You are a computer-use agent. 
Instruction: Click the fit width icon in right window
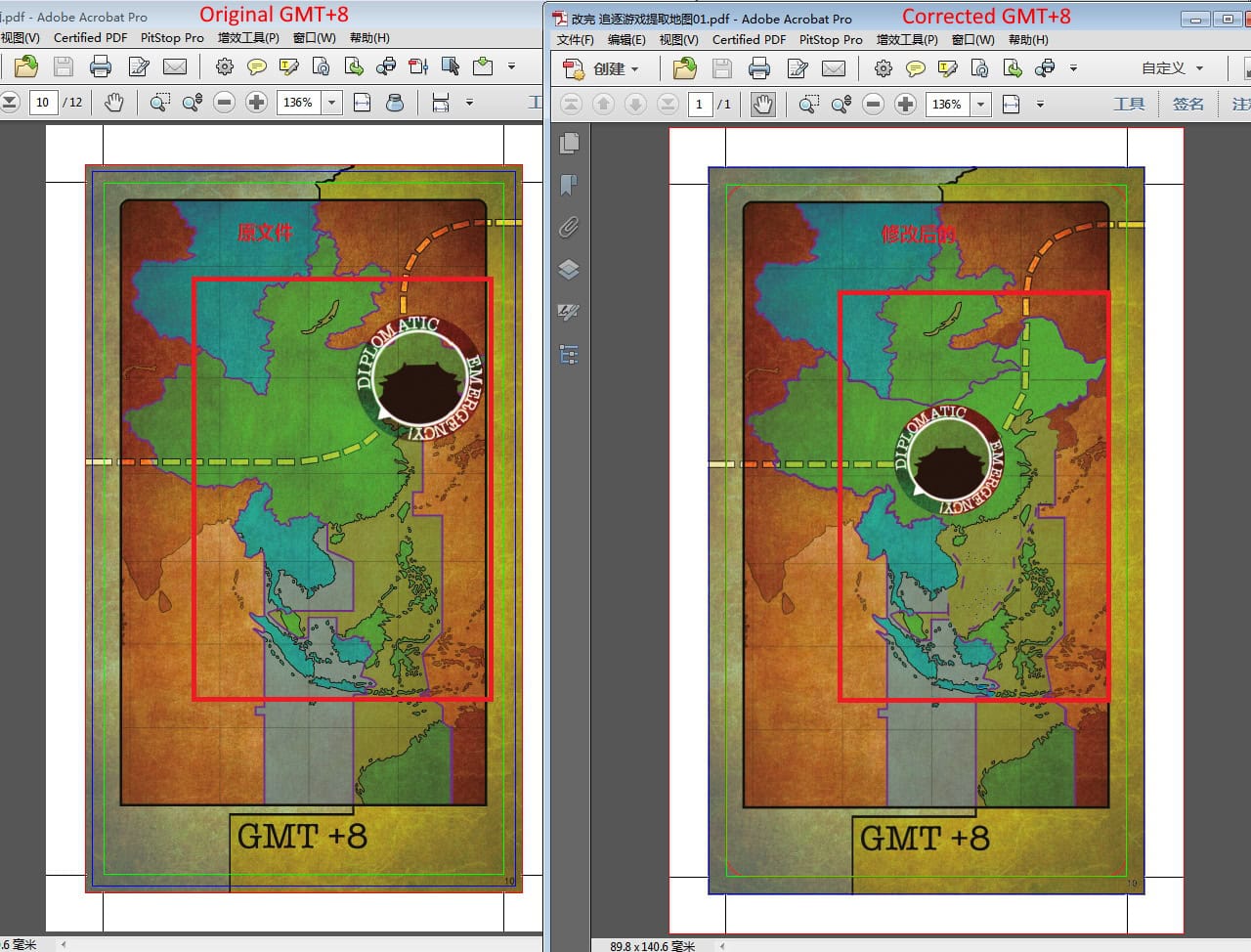[x=1012, y=104]
